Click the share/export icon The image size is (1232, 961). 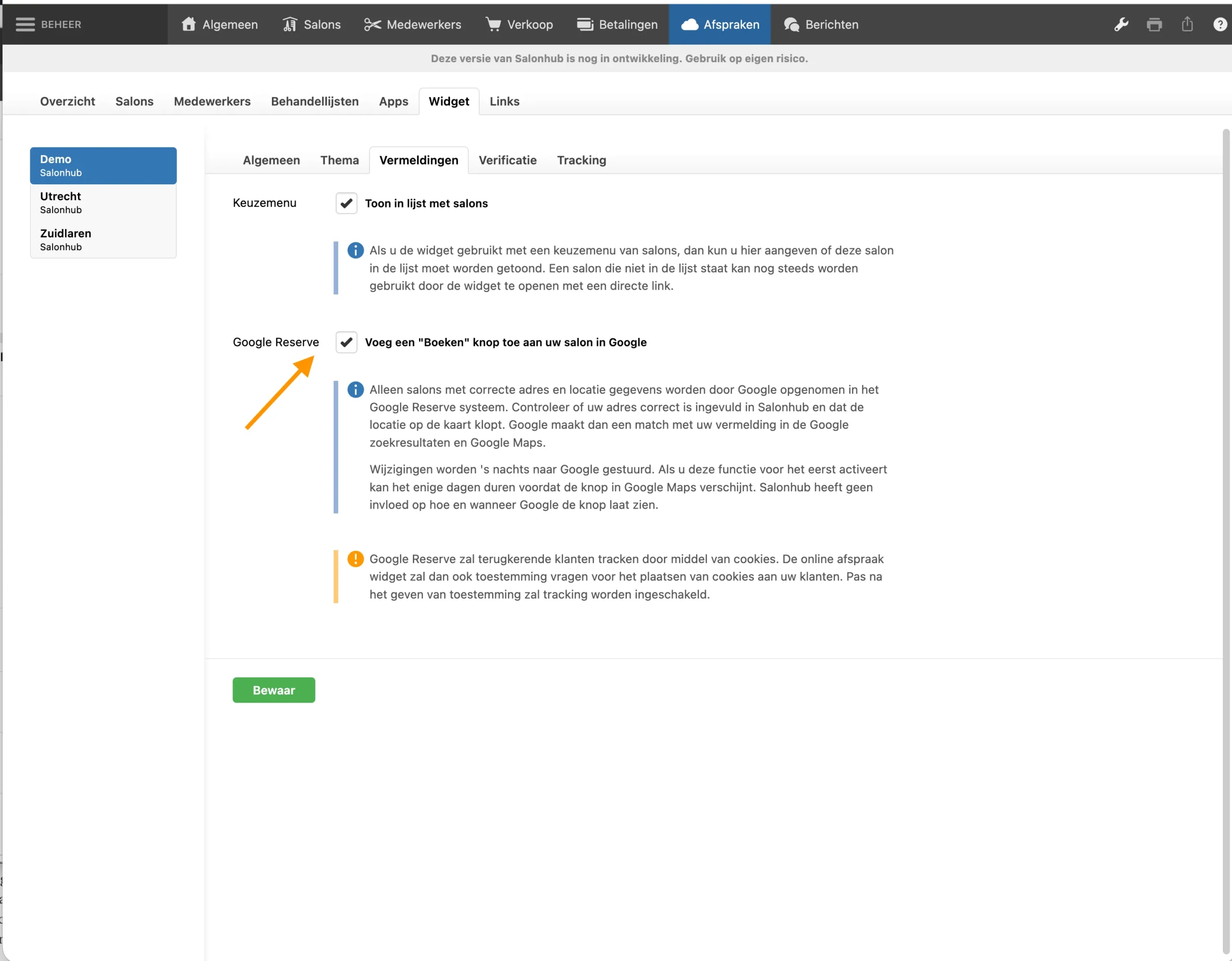pos(1187,24)
